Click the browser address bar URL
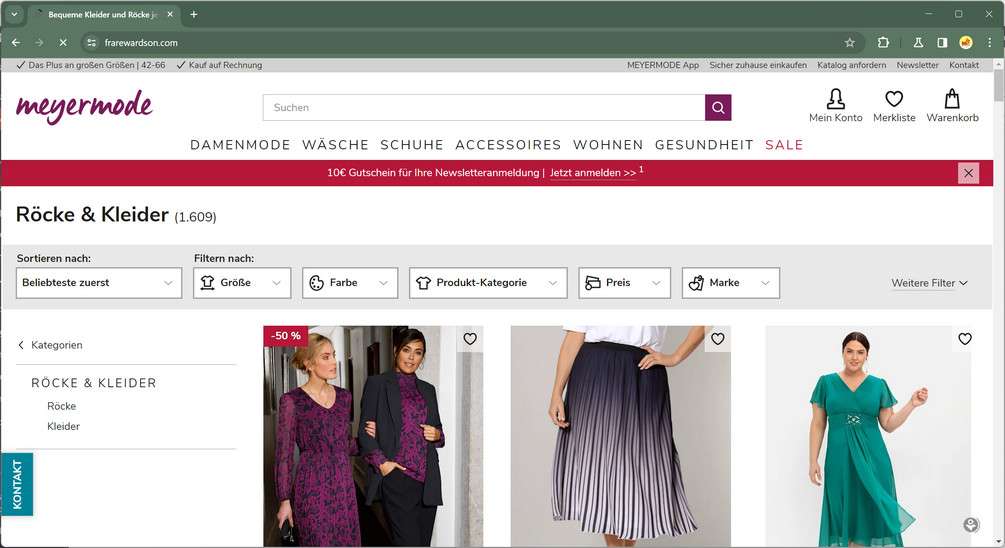Image resolution: width=1005 pixels, height=548 pixels. point(141,43)
